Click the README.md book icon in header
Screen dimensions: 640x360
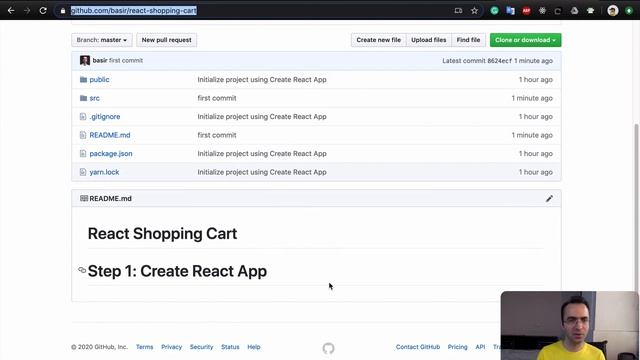[x=84, y=198]
